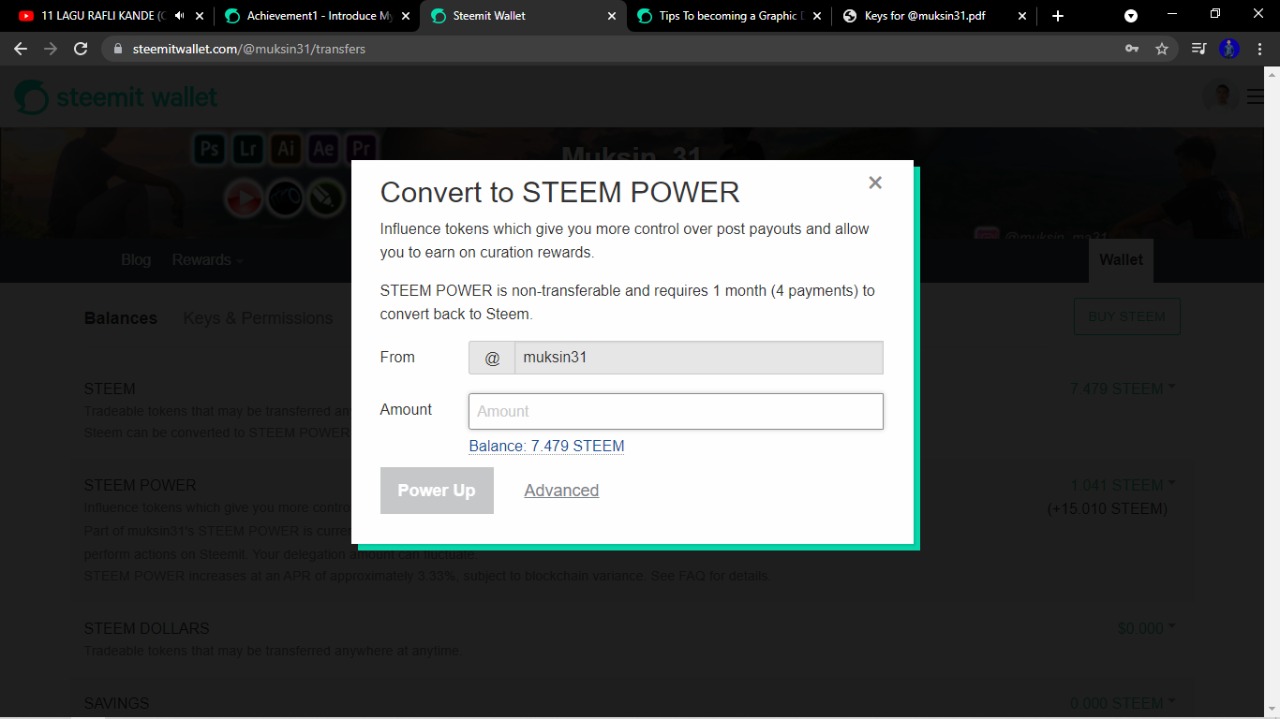The image size is (1280, 719).
Task: Open the tab search dropdown arrow
Action: (1131, 16)
